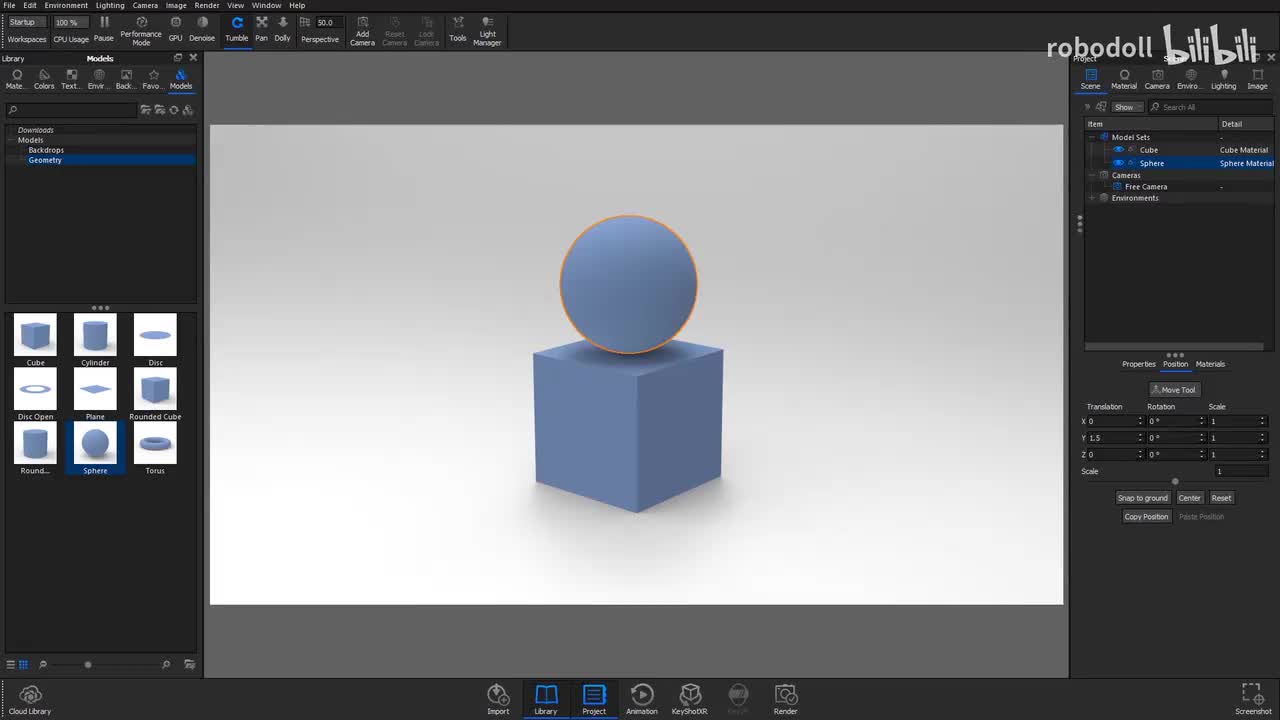Open the Light Manager
This screenshot has width=1280, height=720.
click(x=487, y=31)
